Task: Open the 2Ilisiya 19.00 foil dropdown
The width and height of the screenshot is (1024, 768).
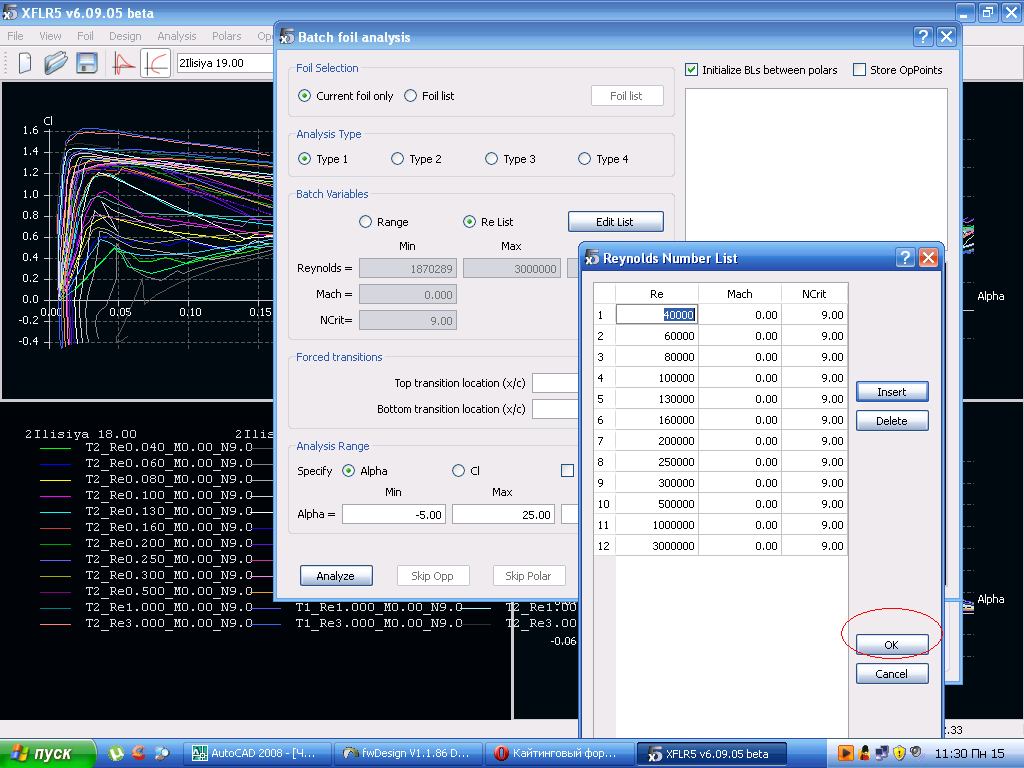Action: click(225, 63)
